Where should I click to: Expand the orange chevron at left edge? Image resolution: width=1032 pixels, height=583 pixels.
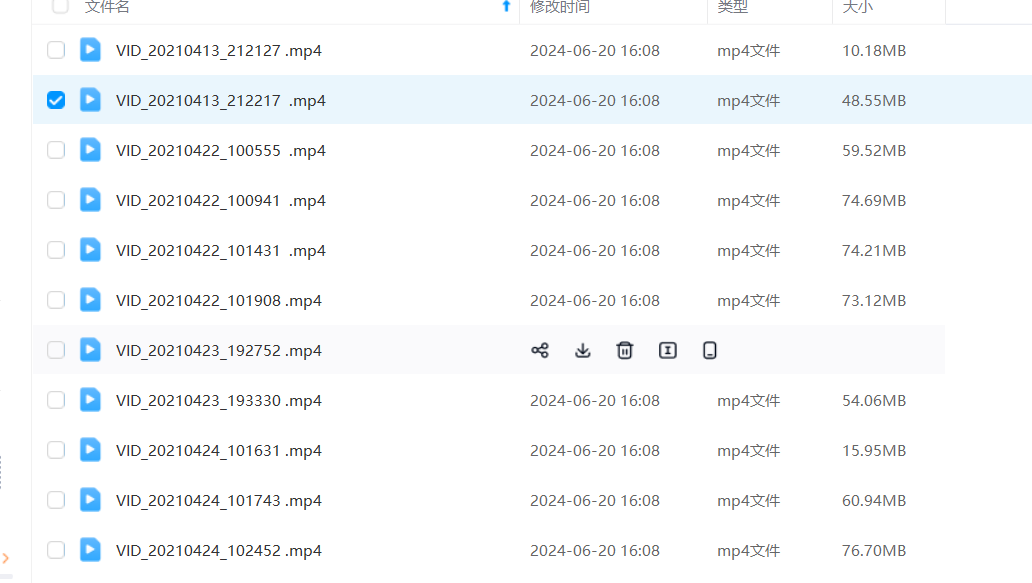coord(6,558)
